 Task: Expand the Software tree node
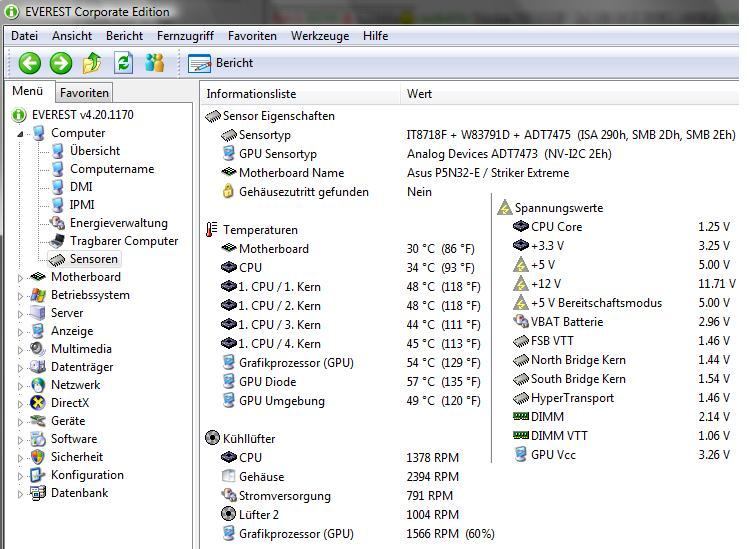coord(20,440)
